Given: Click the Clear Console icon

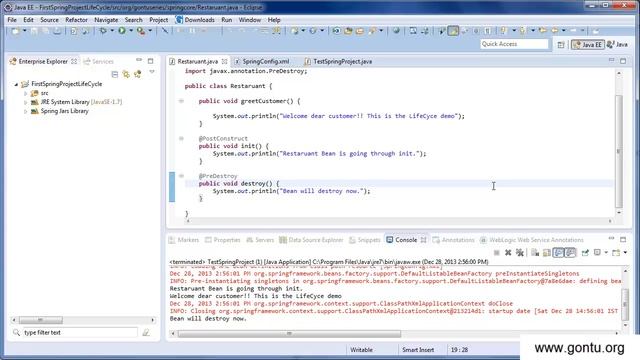Looking at the screenshot, I should click(x=535, y=253).
